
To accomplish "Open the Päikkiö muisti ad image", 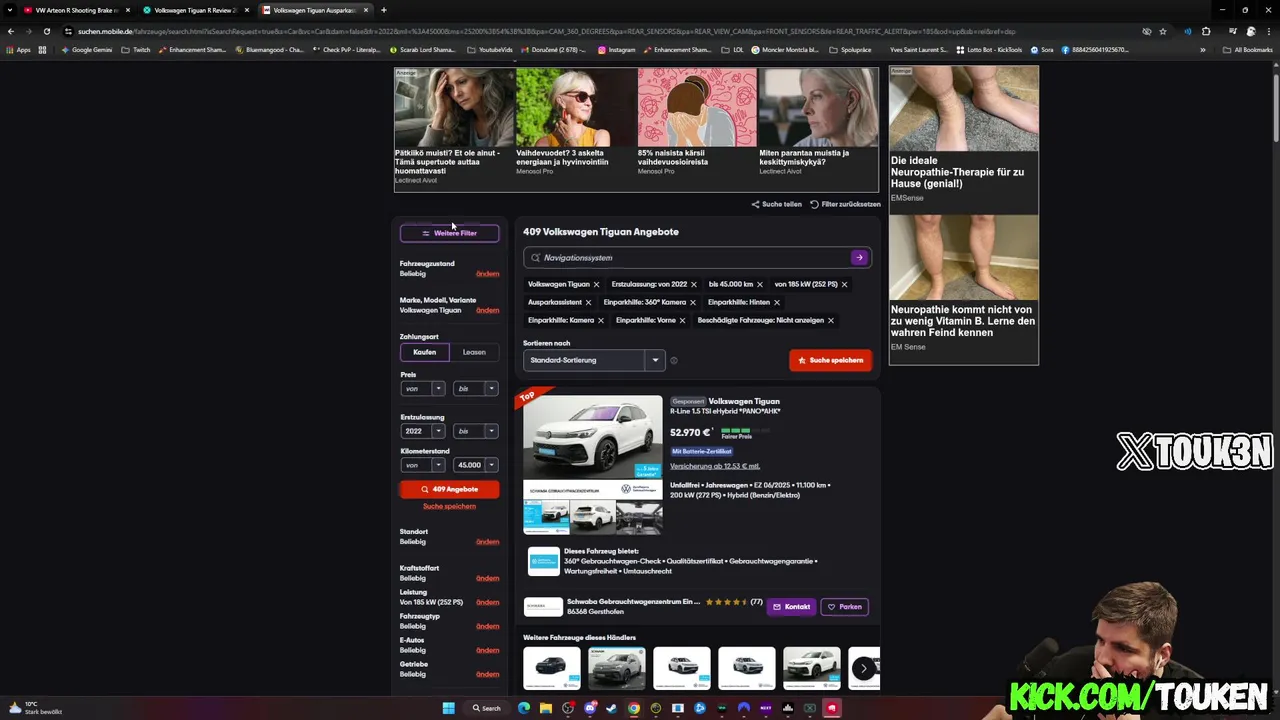I will 454,107.
